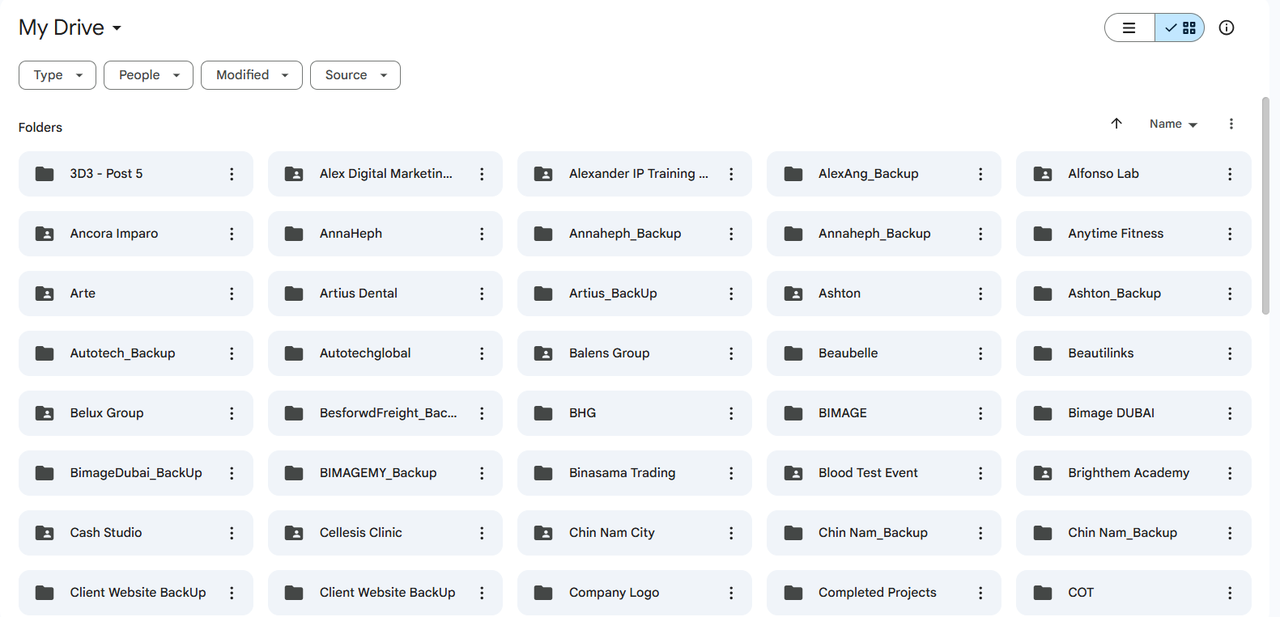Click three-dot menu on Company Logo

pyautogui.click(x=731, y=593)
